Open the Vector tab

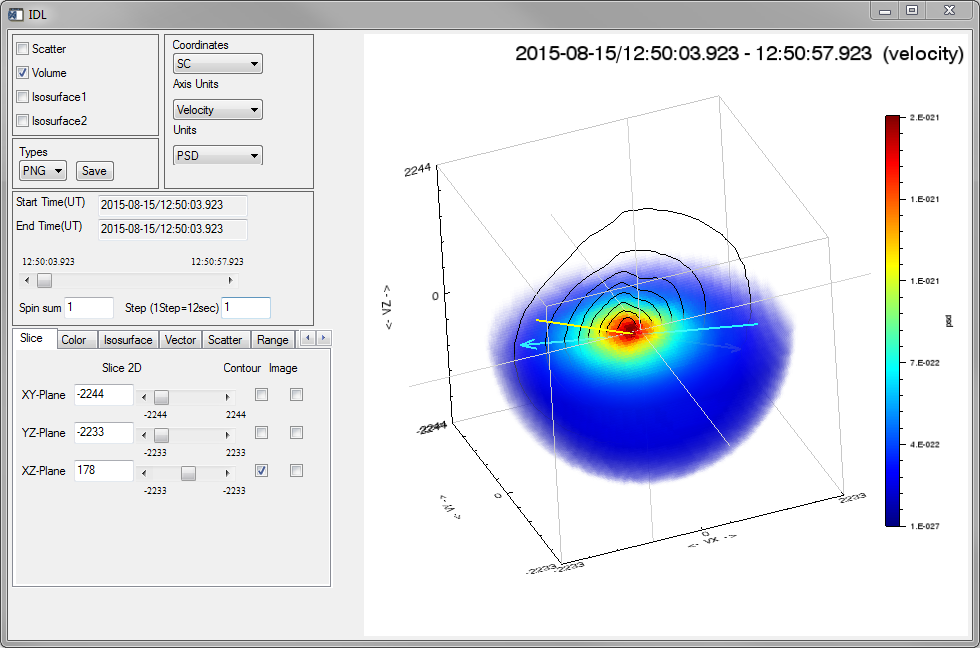coord(180,340)
